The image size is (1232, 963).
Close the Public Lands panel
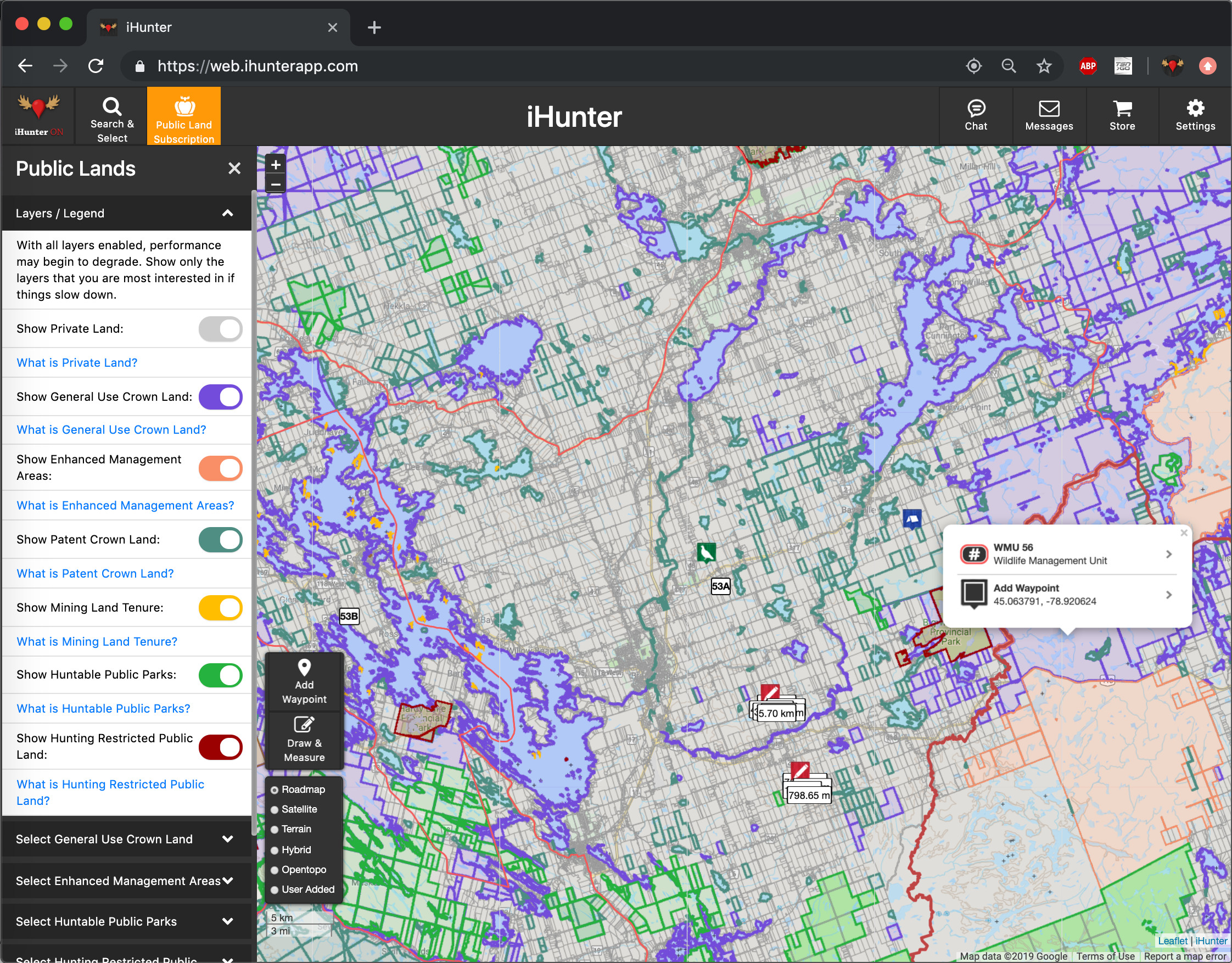[234, 168]
